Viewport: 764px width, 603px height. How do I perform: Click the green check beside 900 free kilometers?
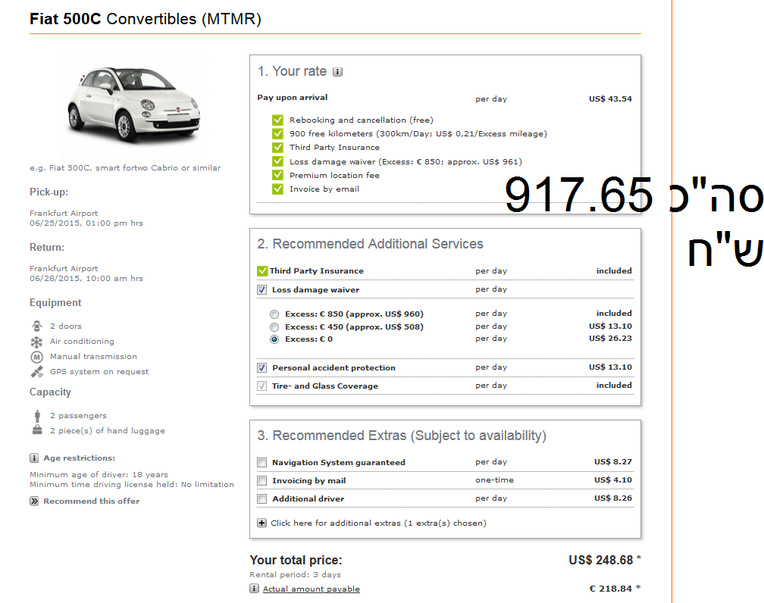pos(278,133)
